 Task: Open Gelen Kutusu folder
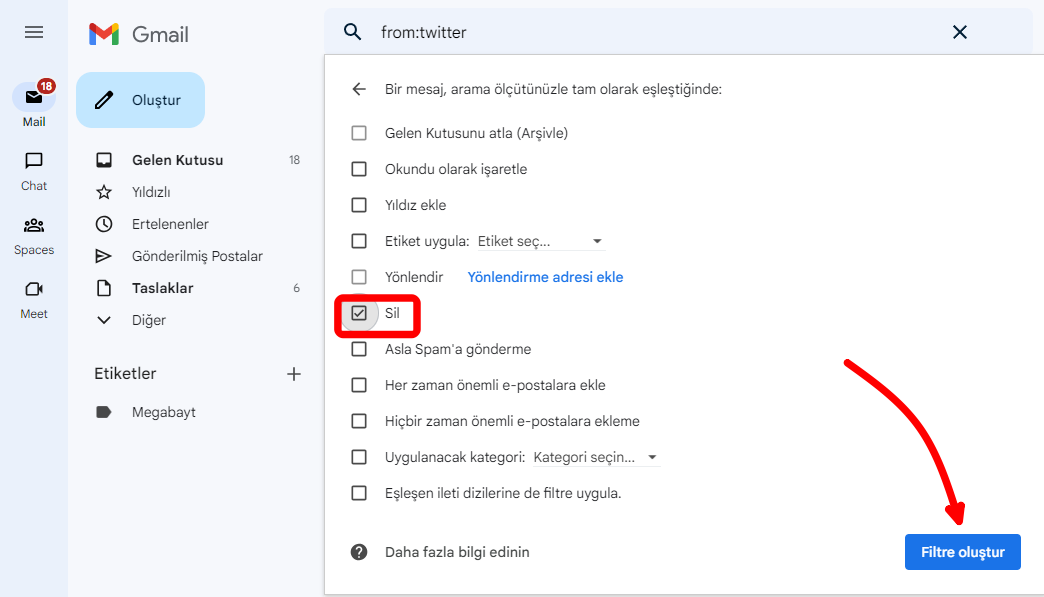[177, 160]
